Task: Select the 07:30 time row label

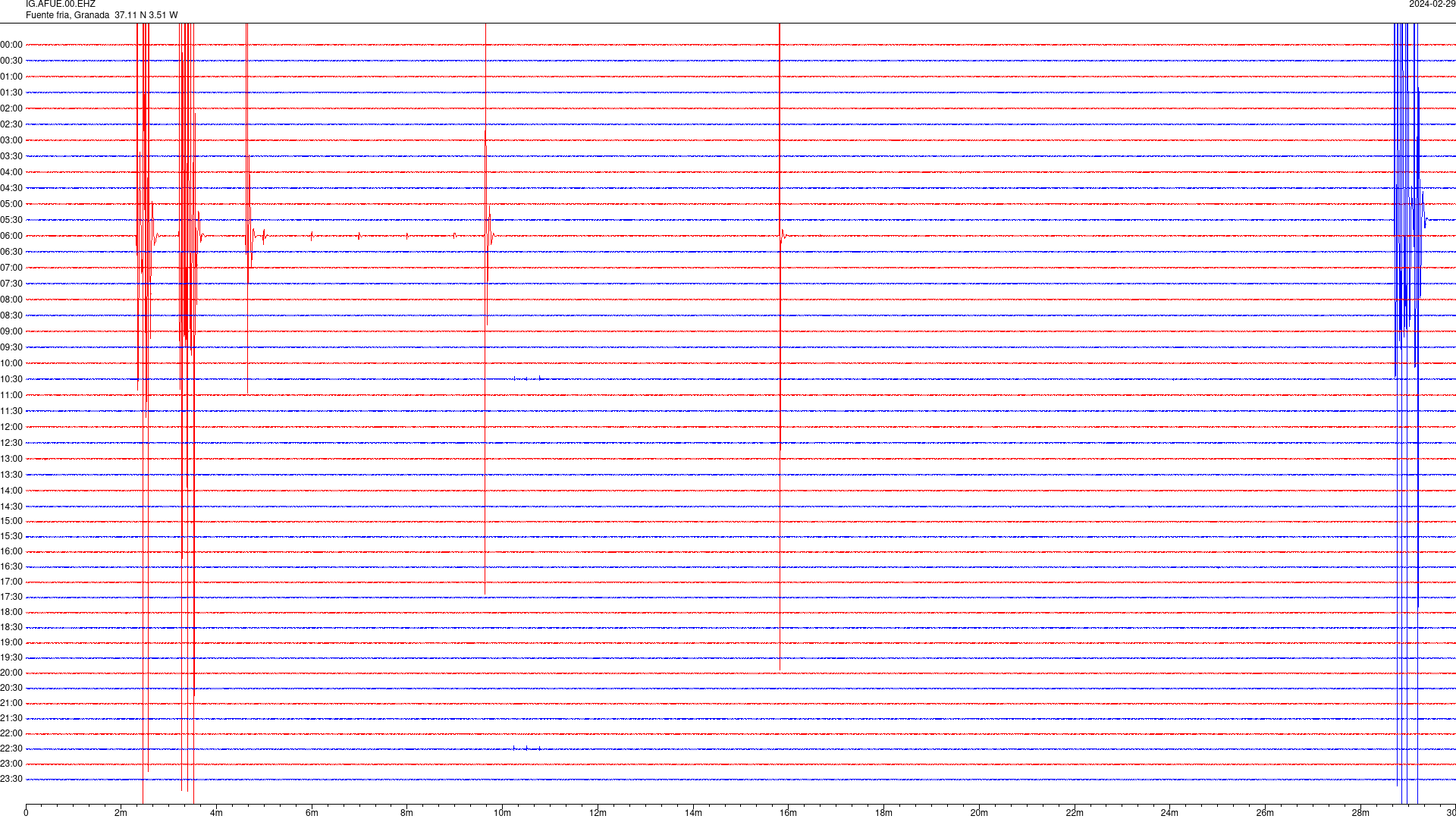Action: click(11, 284)
